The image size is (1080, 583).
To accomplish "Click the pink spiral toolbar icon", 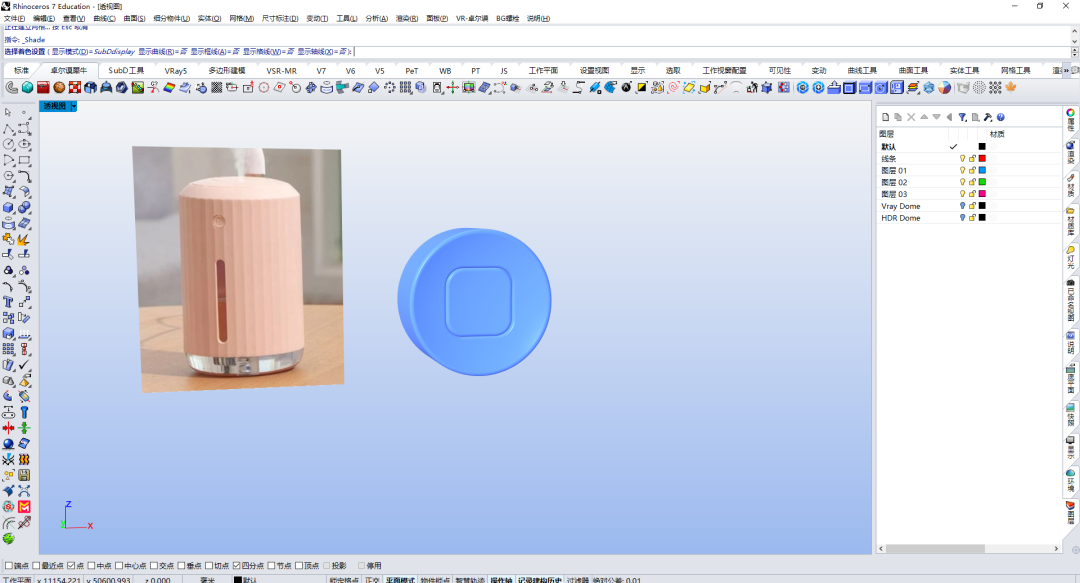I will (674, 88).
